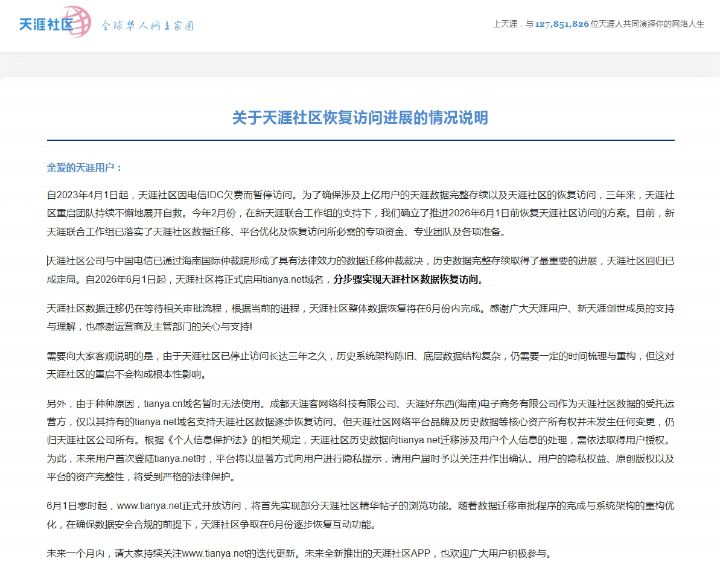Click the line starting 为此，未来用户首次登陆

point(360,458)
